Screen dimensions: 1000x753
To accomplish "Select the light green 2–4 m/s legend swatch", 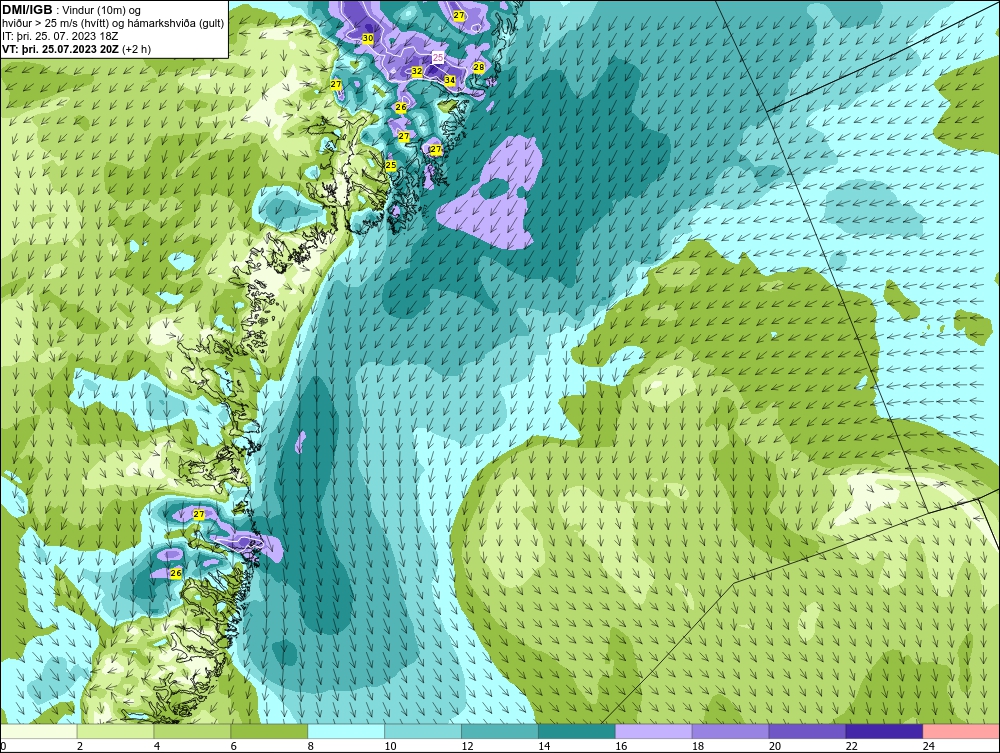I will coord(115,731).
